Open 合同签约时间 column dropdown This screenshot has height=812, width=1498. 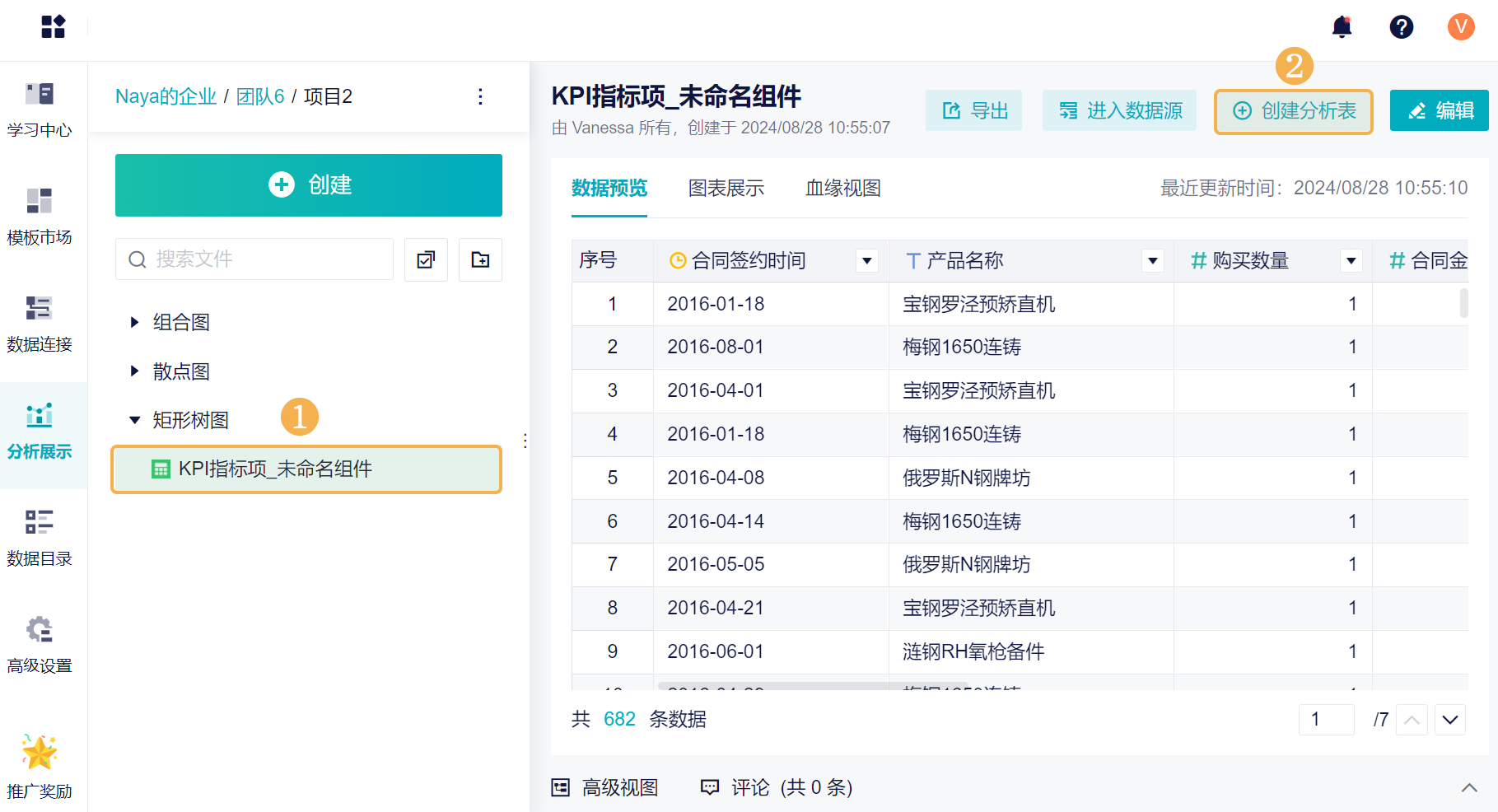866,261
